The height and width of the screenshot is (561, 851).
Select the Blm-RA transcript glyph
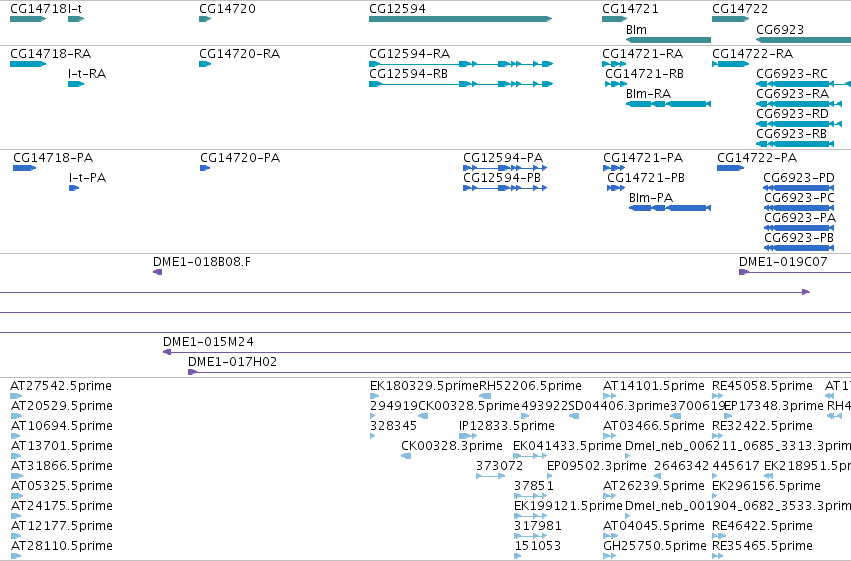(668, 104)
